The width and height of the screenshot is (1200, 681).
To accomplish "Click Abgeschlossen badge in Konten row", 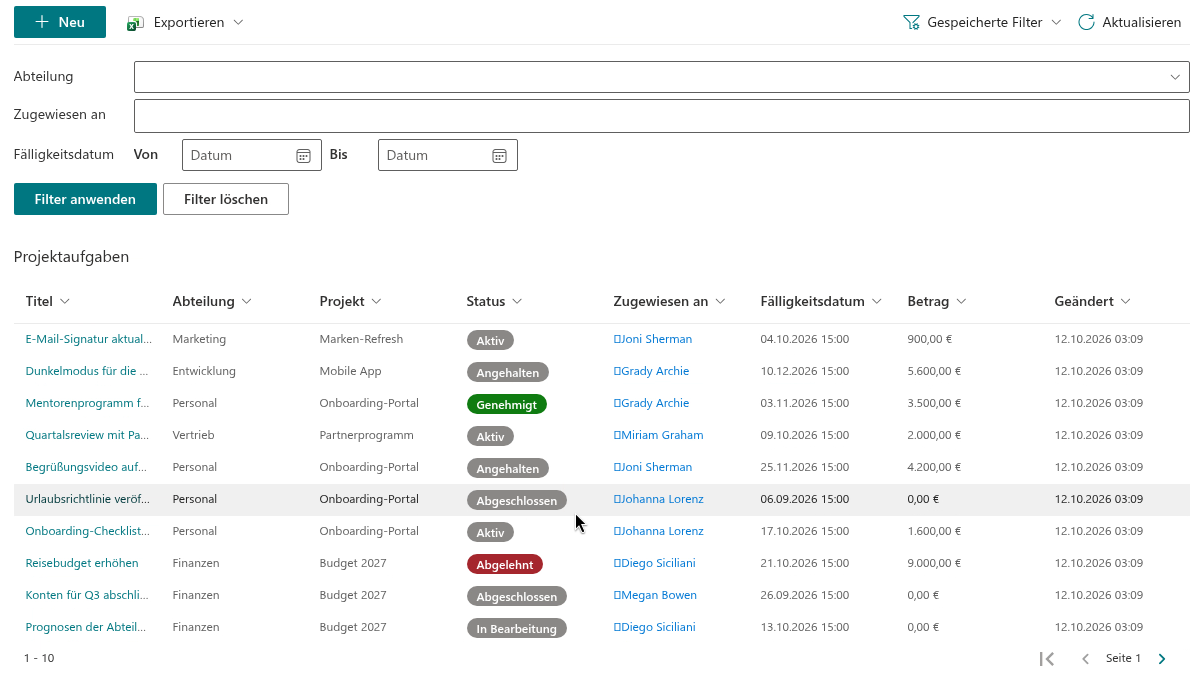I will click(517, 596).
